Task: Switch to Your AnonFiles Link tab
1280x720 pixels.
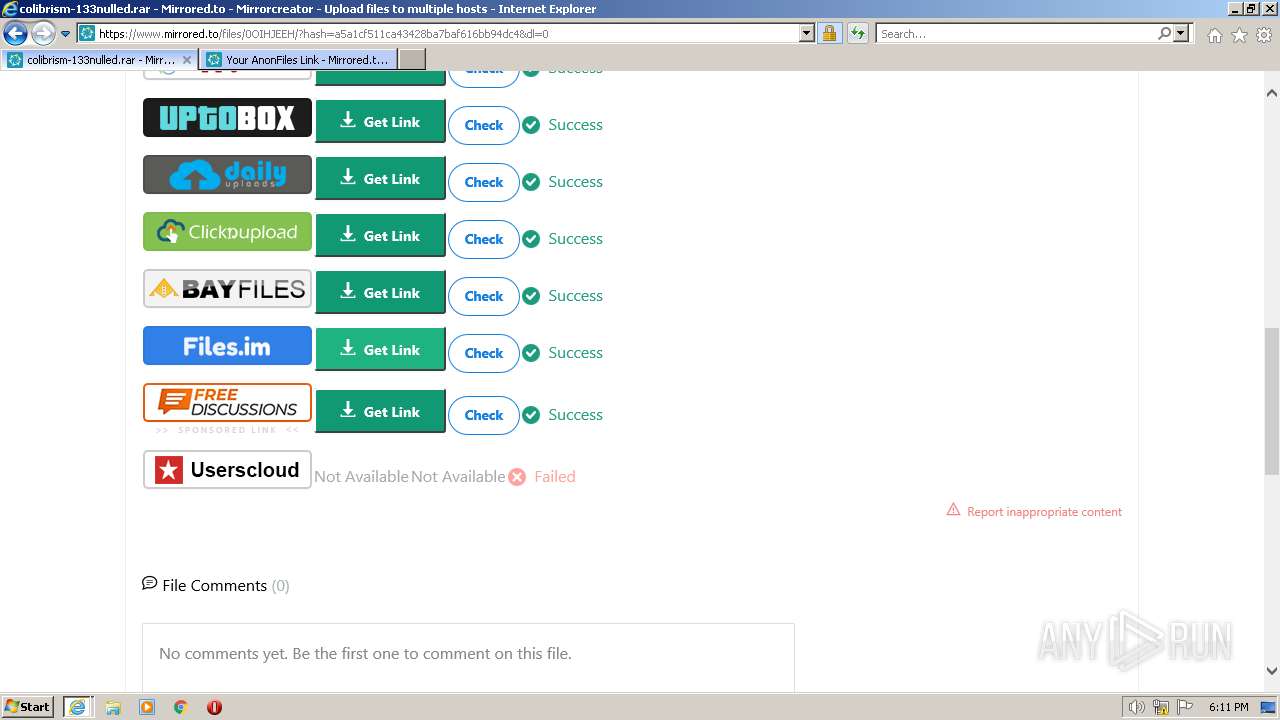Action: [298, 60]
